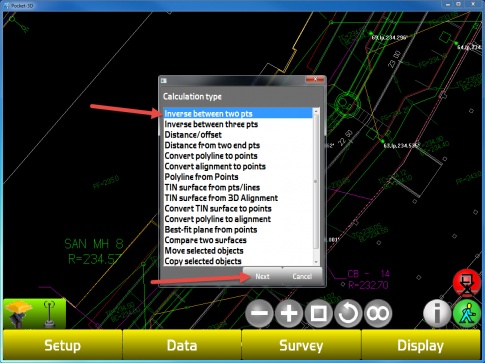Click the red chair icon

[x=467, y=283]
